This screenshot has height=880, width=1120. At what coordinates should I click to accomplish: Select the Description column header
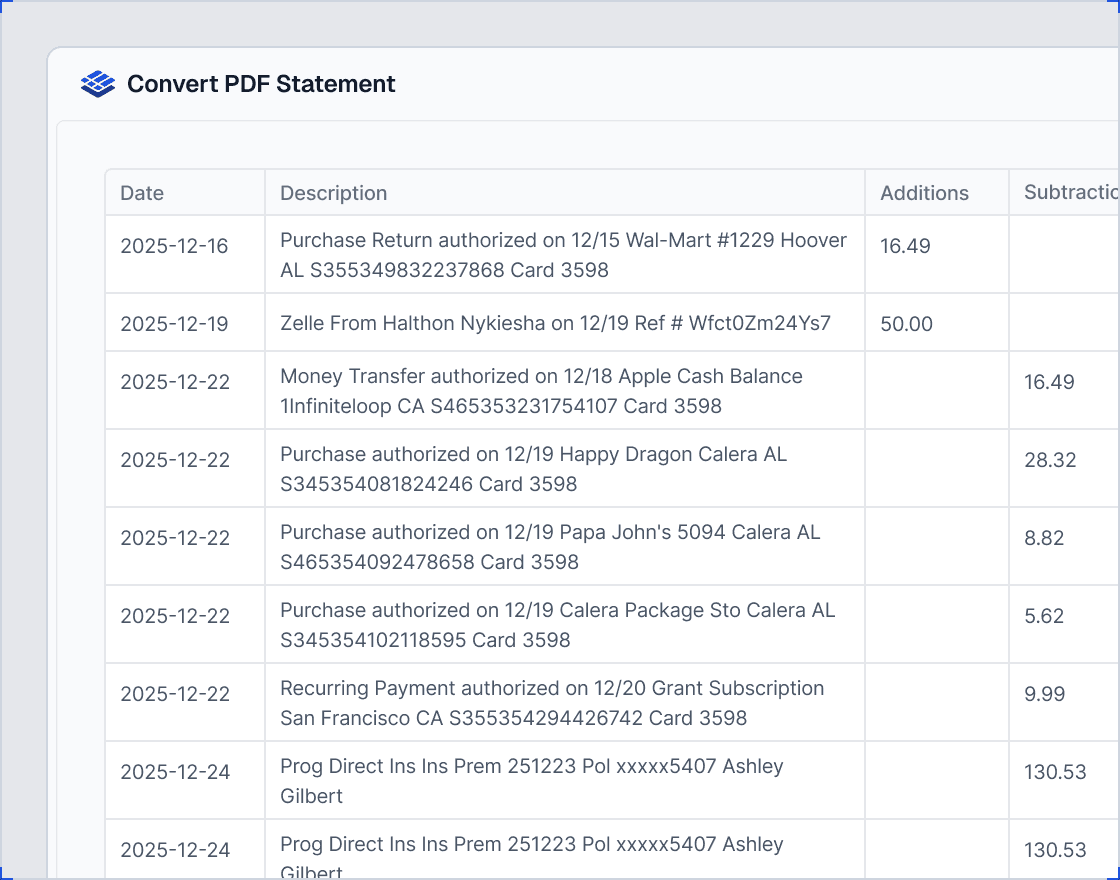334,193
